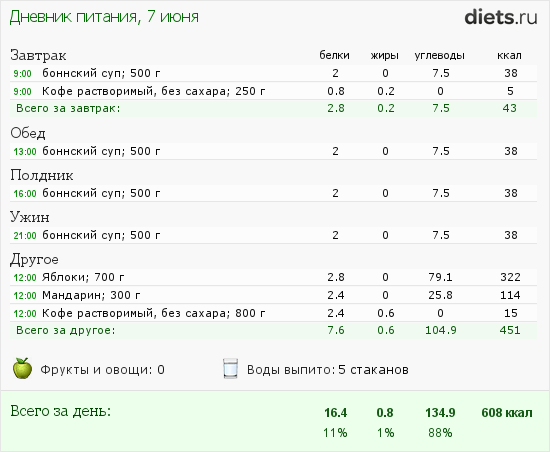Click the Воды выпито: 5 стаканов label
Viewport: 550px width, 452px height.
328,370
